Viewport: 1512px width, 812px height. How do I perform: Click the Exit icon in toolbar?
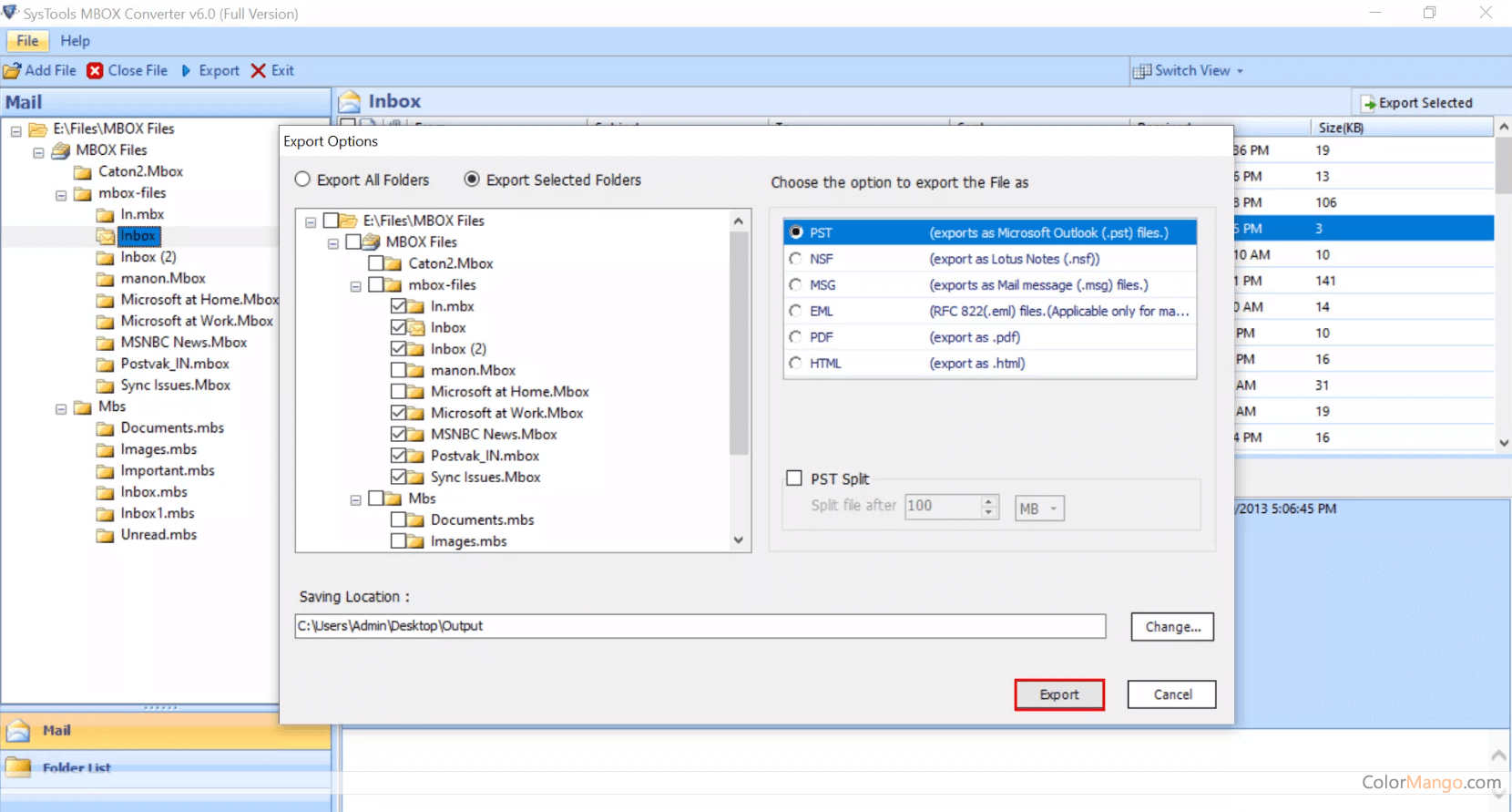tap(259, 71)
